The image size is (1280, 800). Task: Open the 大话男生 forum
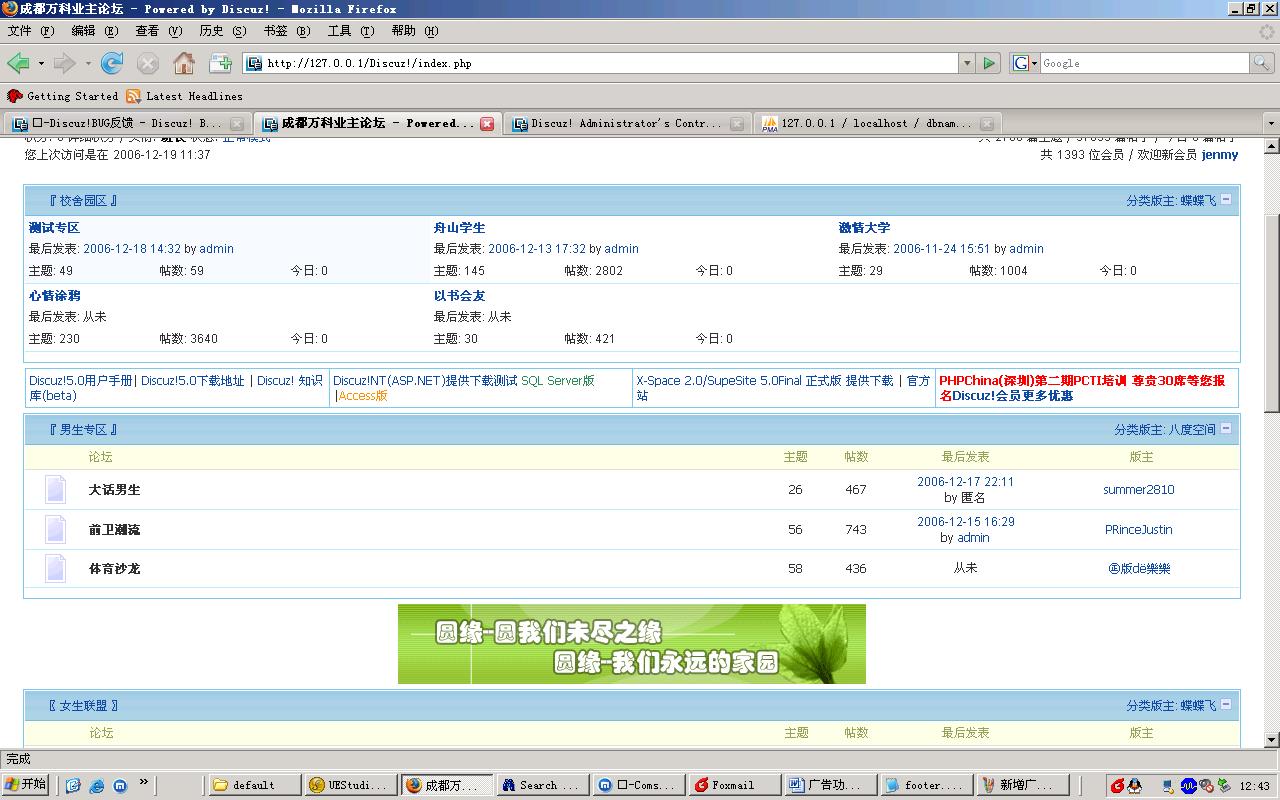(x=114, y=490)
